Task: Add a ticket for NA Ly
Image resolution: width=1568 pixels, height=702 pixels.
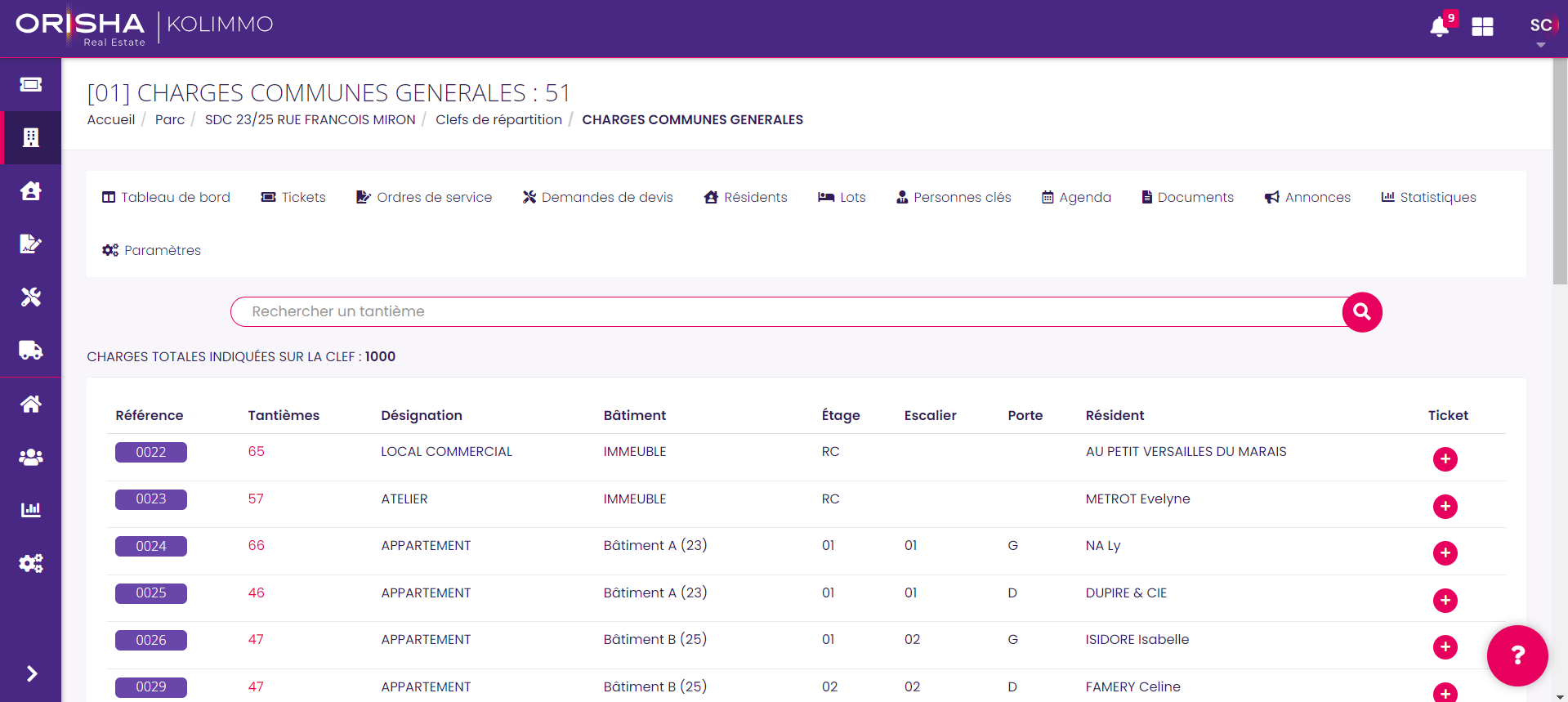Action: click(x=1445, y=553)
